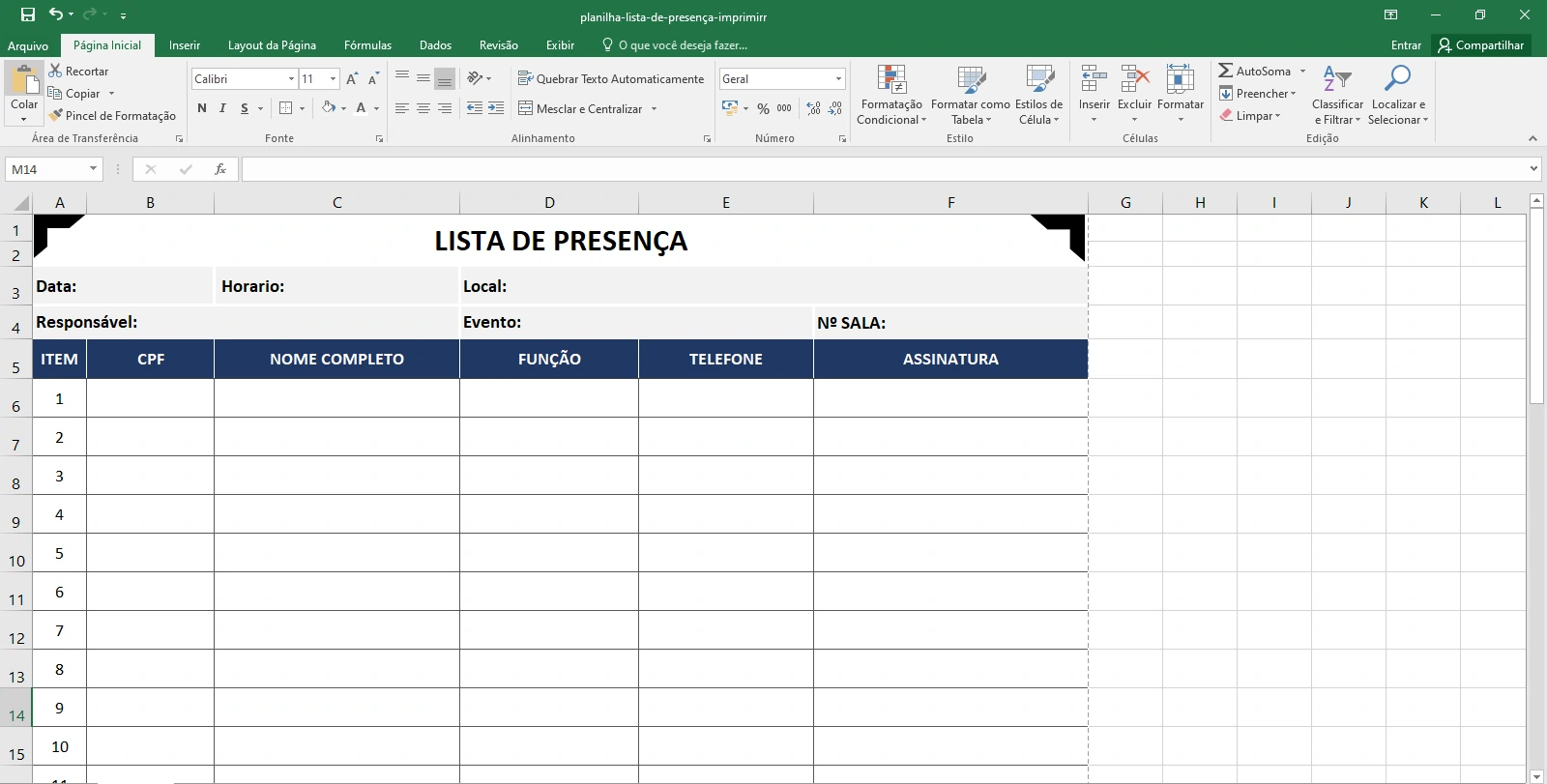Image resolution: width=1547 pixels, height=784 pixels.
Task: Expand the borders dropdown arrow
Action: [303, 108]
